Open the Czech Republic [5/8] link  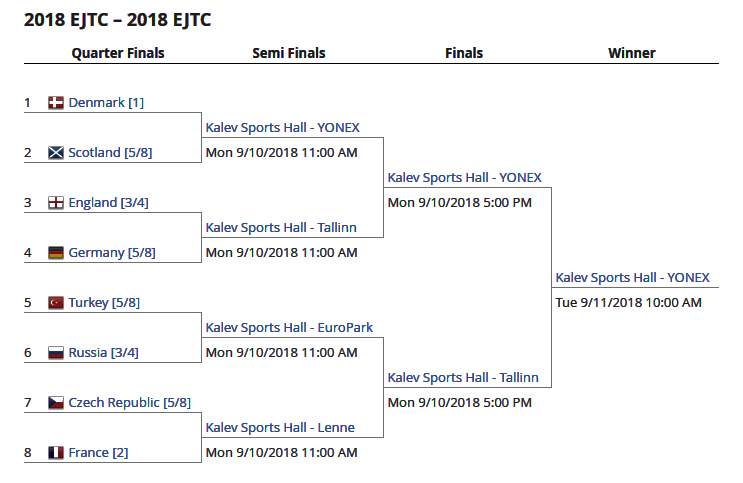point(129,403)
